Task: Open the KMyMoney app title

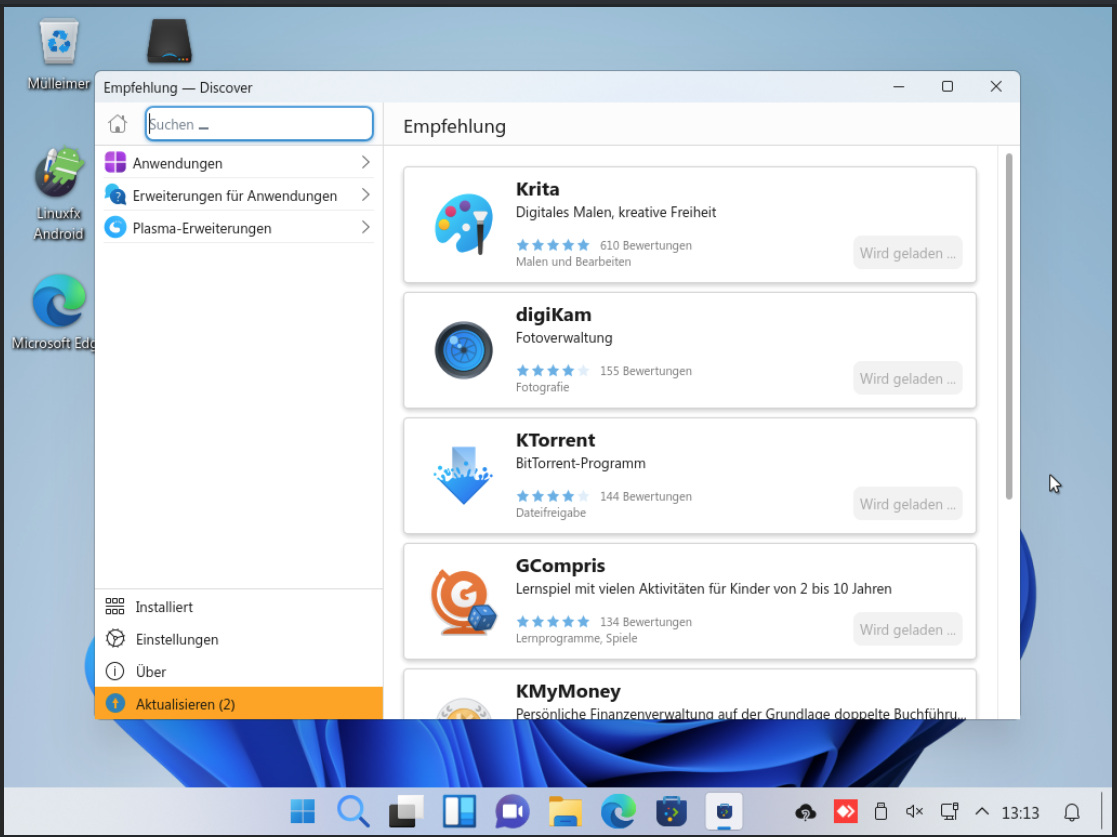Action: (x=568, y=691)
